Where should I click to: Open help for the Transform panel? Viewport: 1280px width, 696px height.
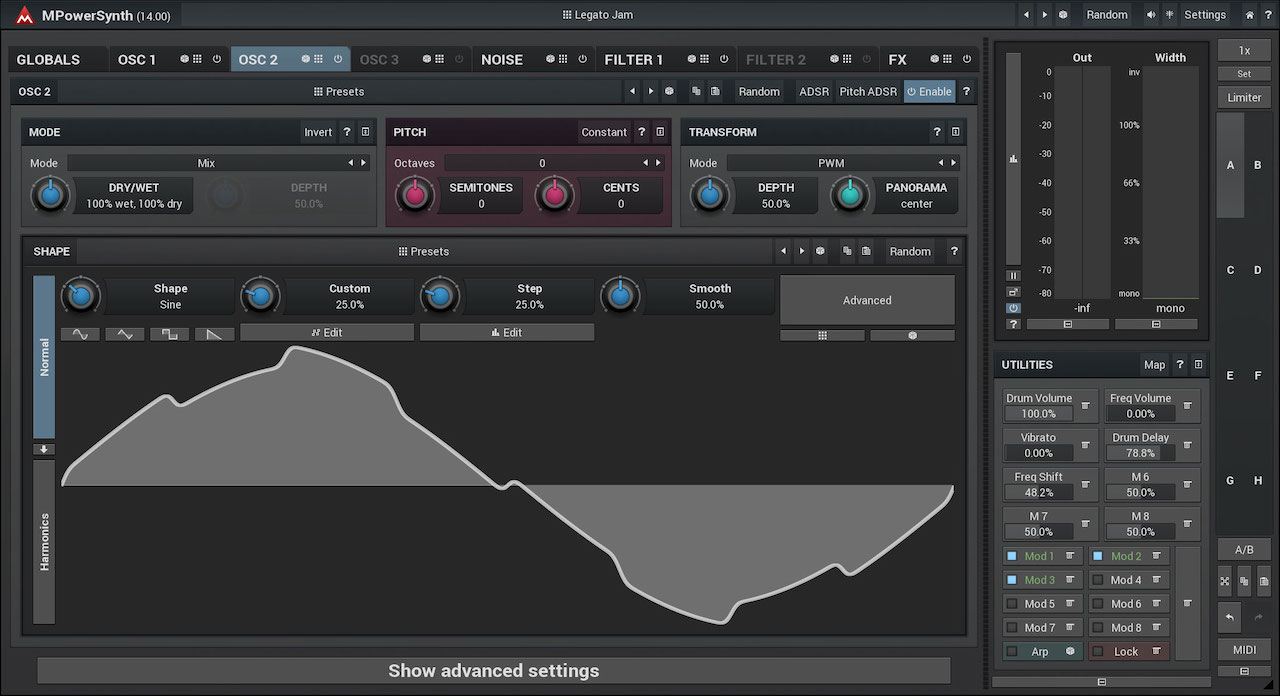pyautogui.click(x=936, y=132)
